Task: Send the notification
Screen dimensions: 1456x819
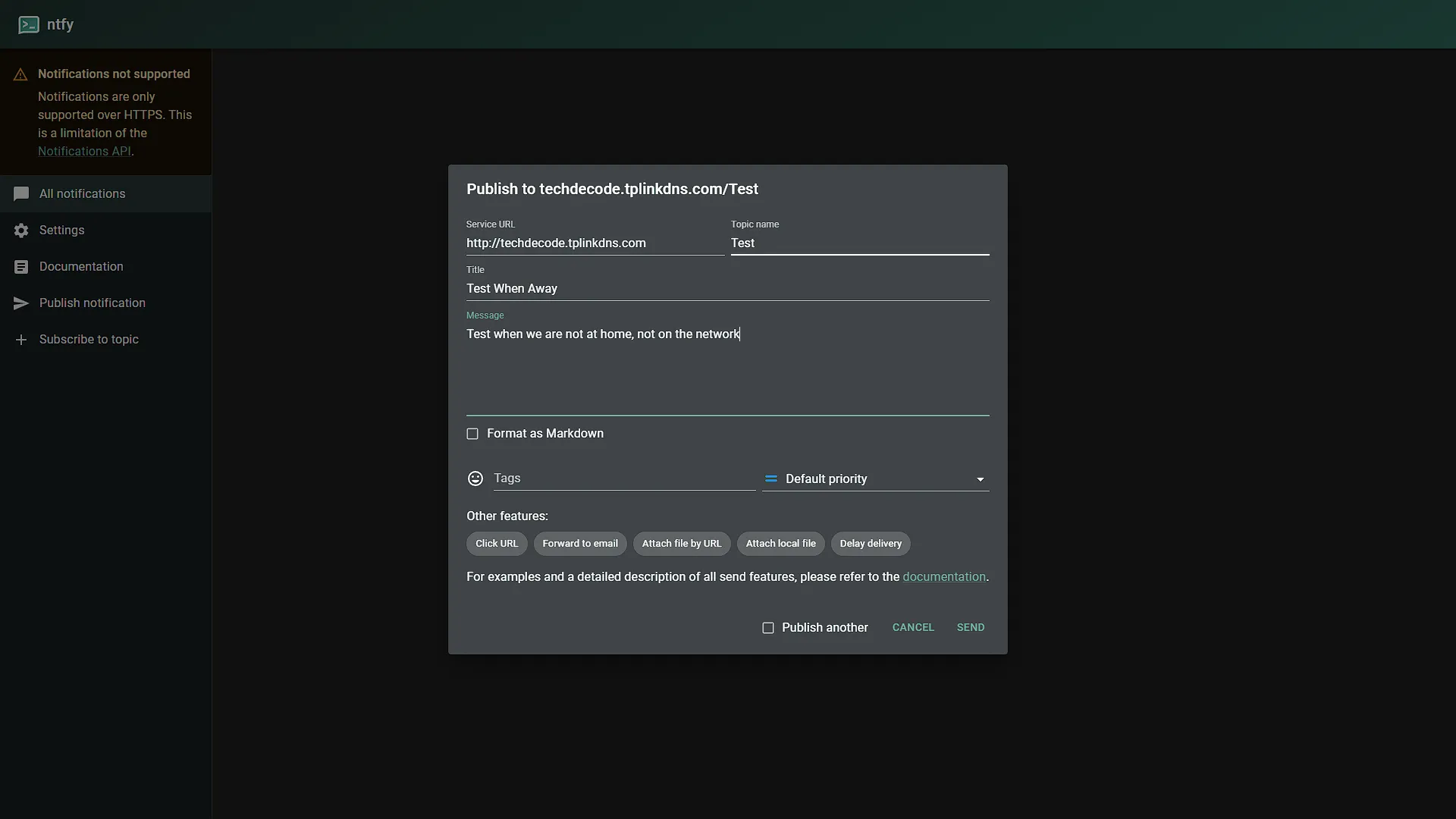Action: (x=971, y=628)
